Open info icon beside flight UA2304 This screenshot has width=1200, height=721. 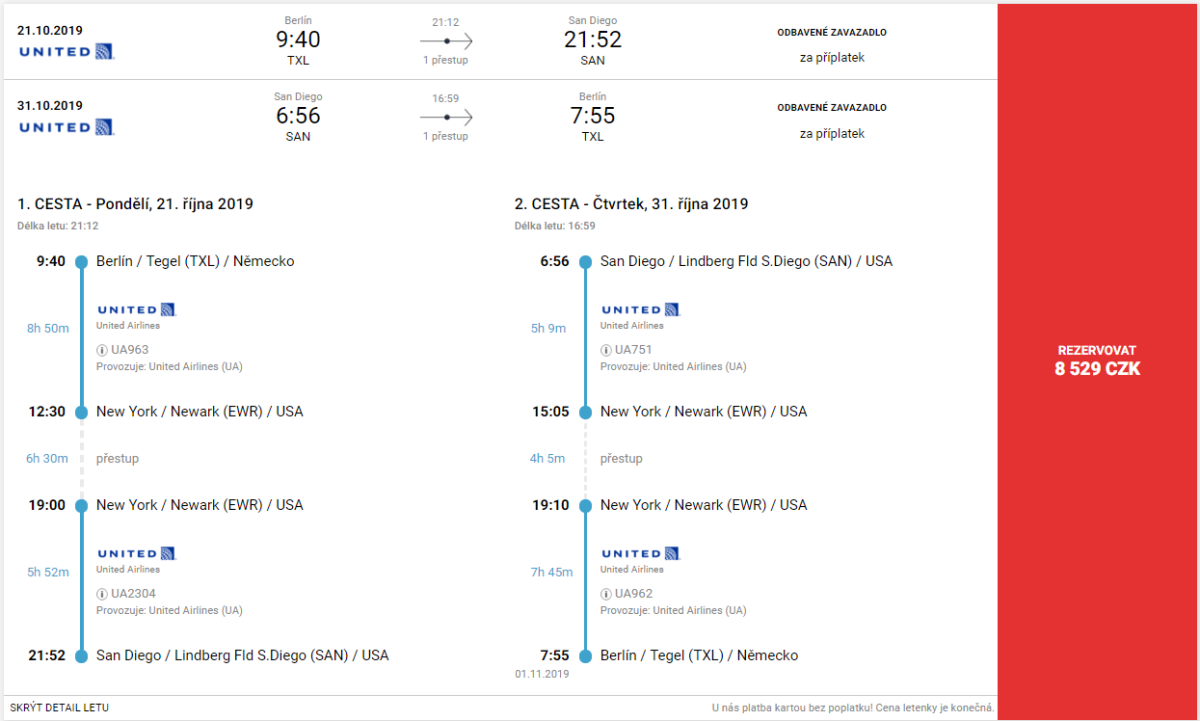coord(102,594)
